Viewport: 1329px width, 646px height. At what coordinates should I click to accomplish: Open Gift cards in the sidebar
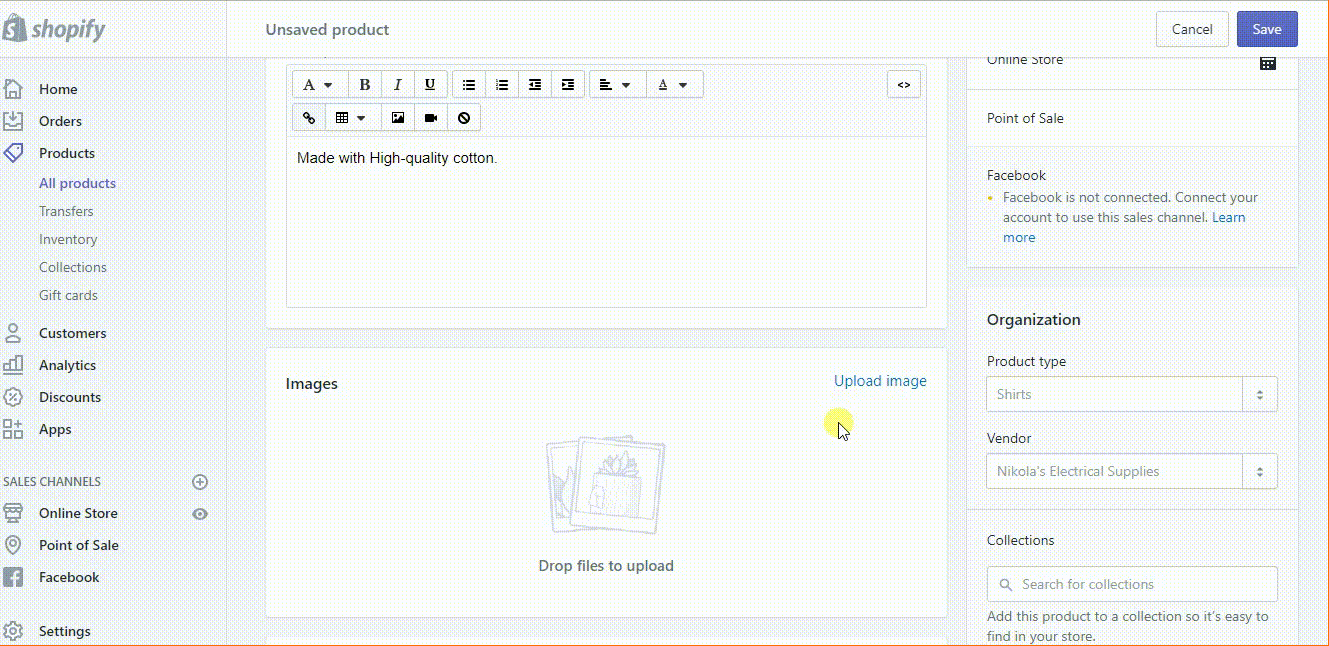click(68, 295)
